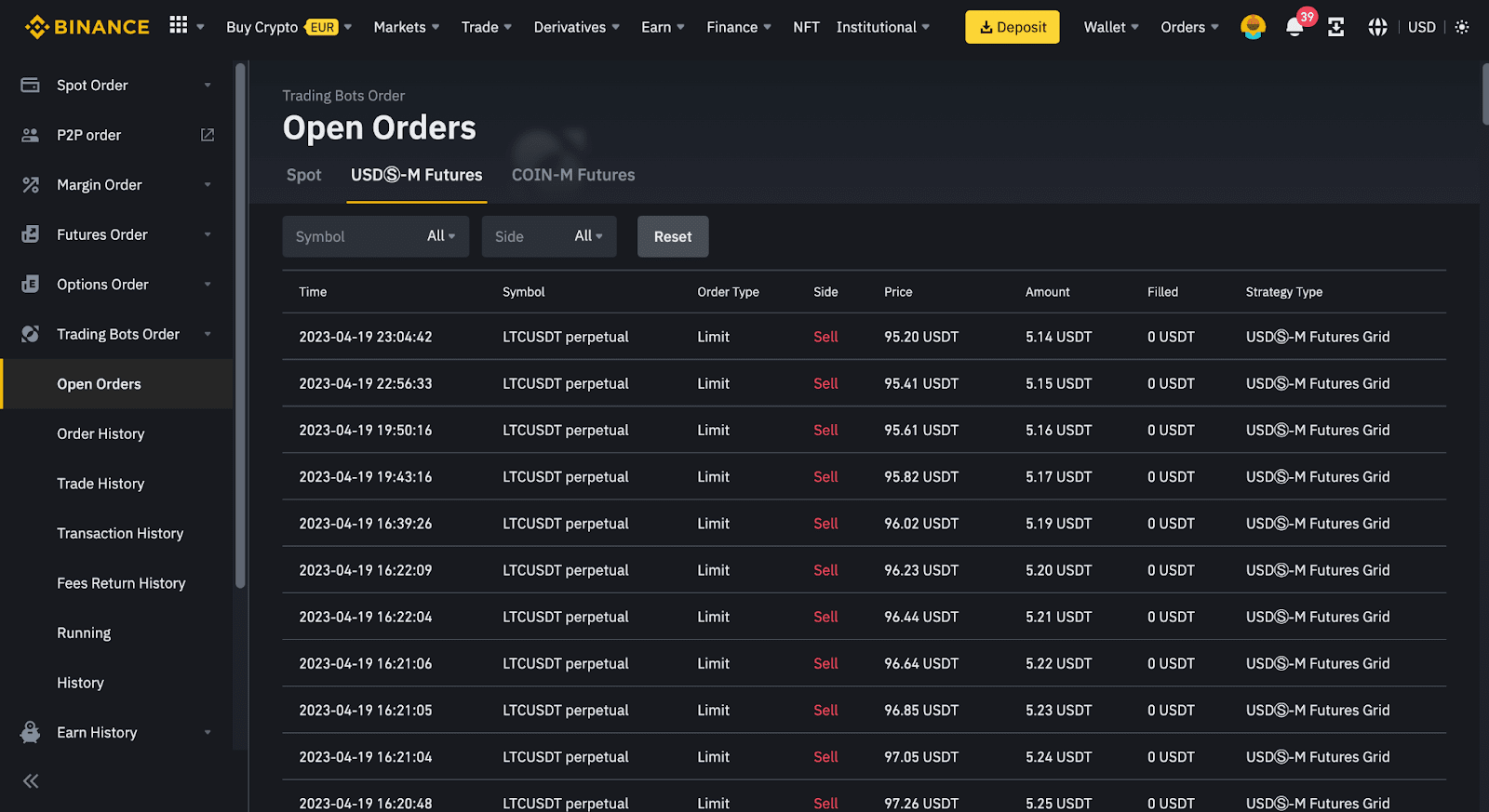Click the P2P order external link icon
This screenshot has width=1489, height=812.
(208, 135)
